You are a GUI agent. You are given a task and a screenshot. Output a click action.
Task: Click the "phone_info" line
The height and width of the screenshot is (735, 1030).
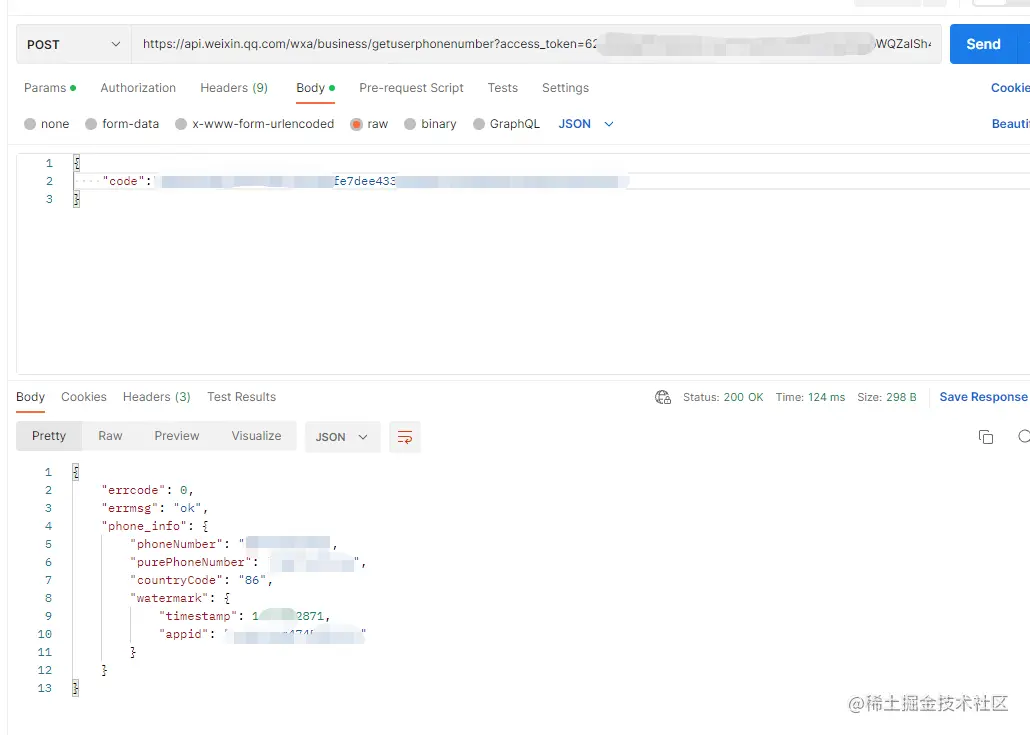point(155,526)
